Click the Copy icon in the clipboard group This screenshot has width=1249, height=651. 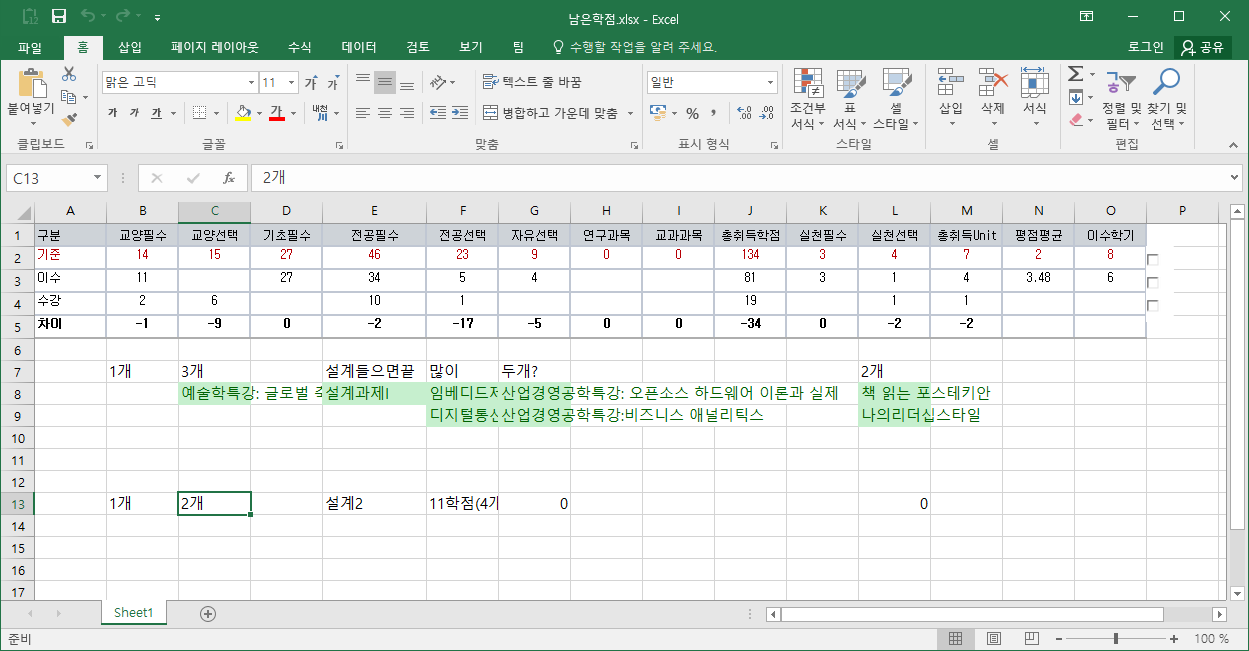(x=69, y=97)
